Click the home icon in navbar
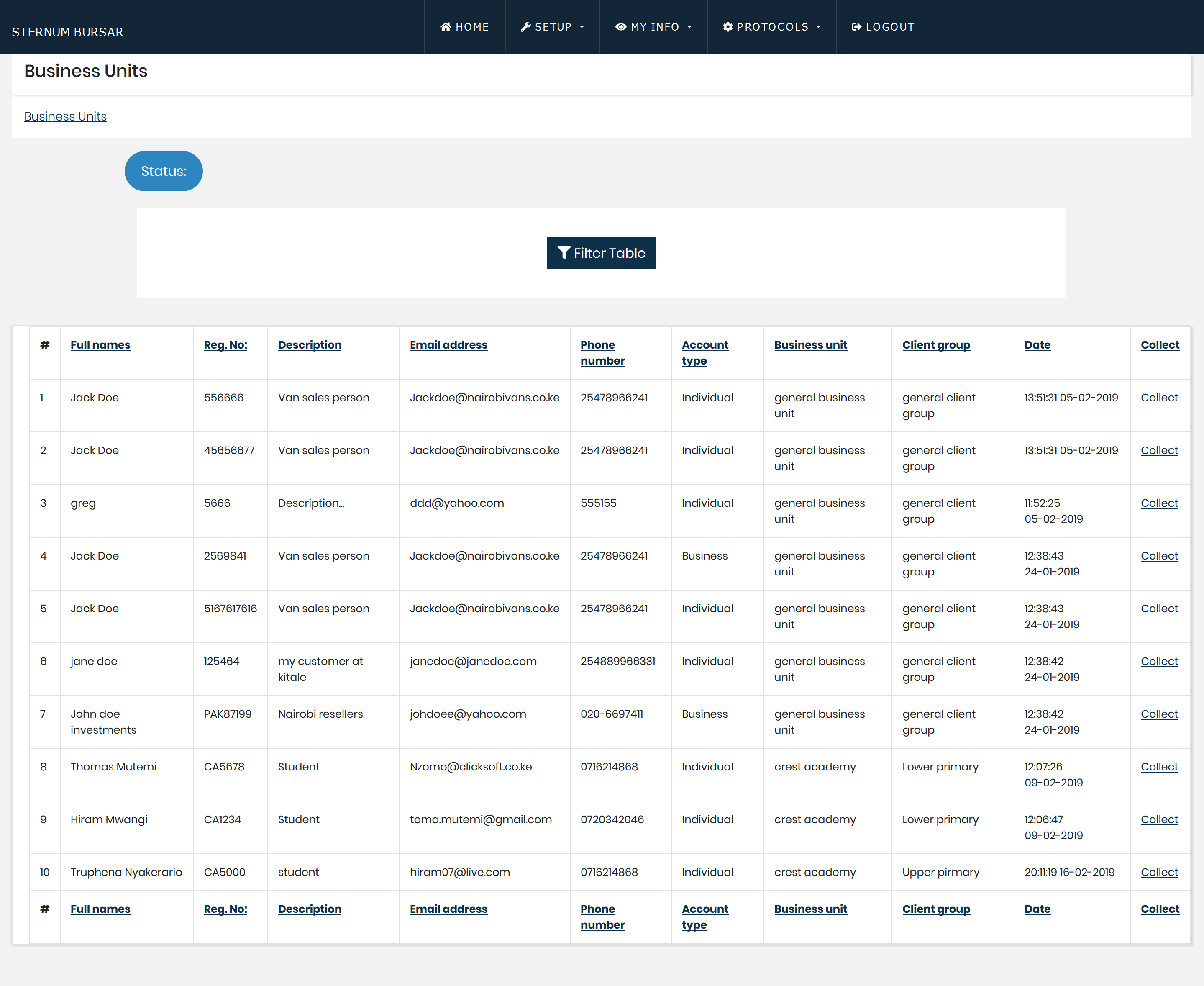Screen dimensions: 1204x986 446,27
